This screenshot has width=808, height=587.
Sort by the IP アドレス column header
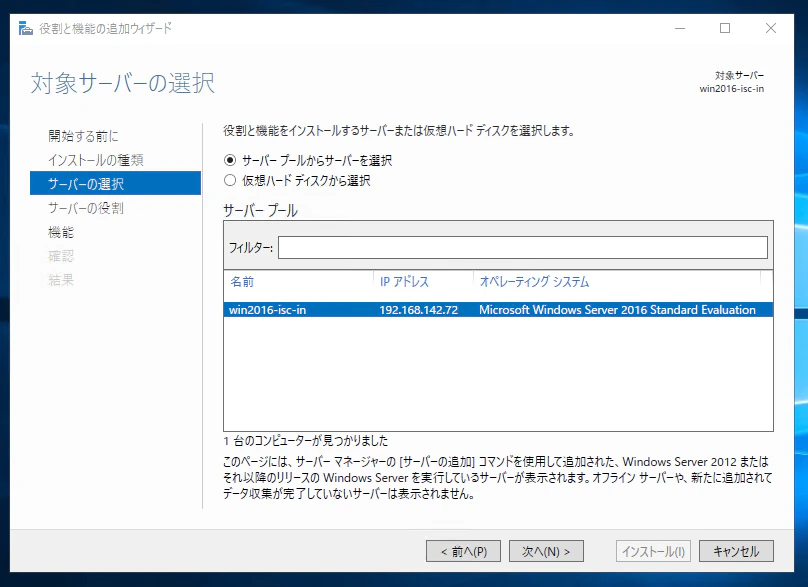[404, 282]
